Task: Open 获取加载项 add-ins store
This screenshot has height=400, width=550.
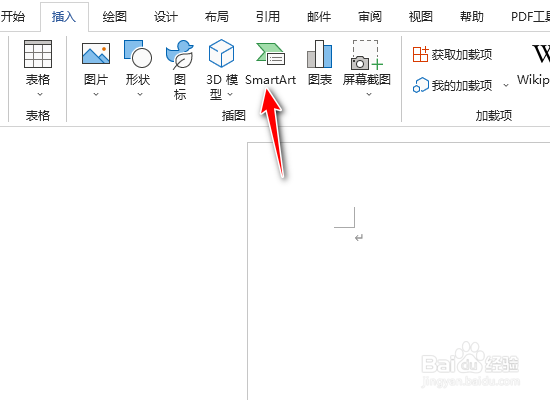Action: coord(452,54)
